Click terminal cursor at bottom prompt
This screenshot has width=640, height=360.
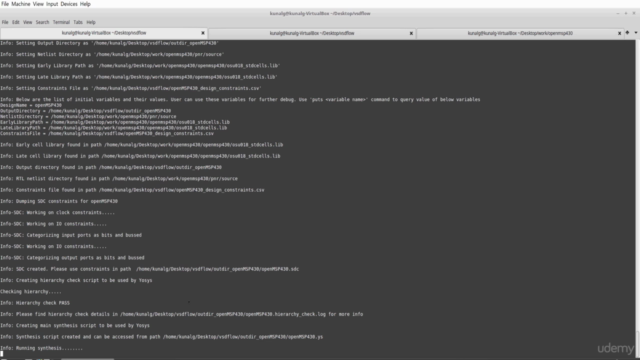click(x=2, y=354)
